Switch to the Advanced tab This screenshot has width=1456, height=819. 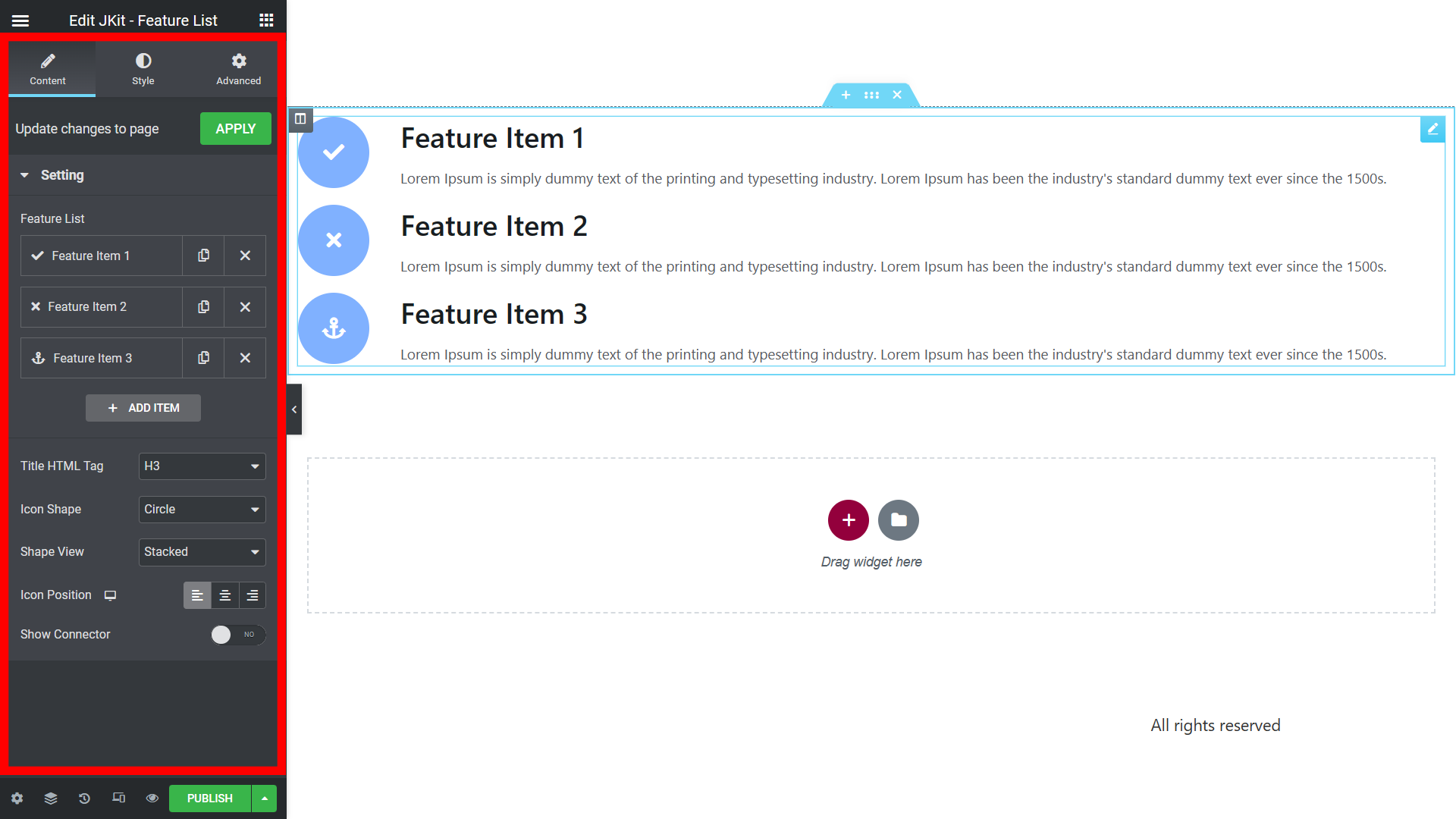(239, 69)
